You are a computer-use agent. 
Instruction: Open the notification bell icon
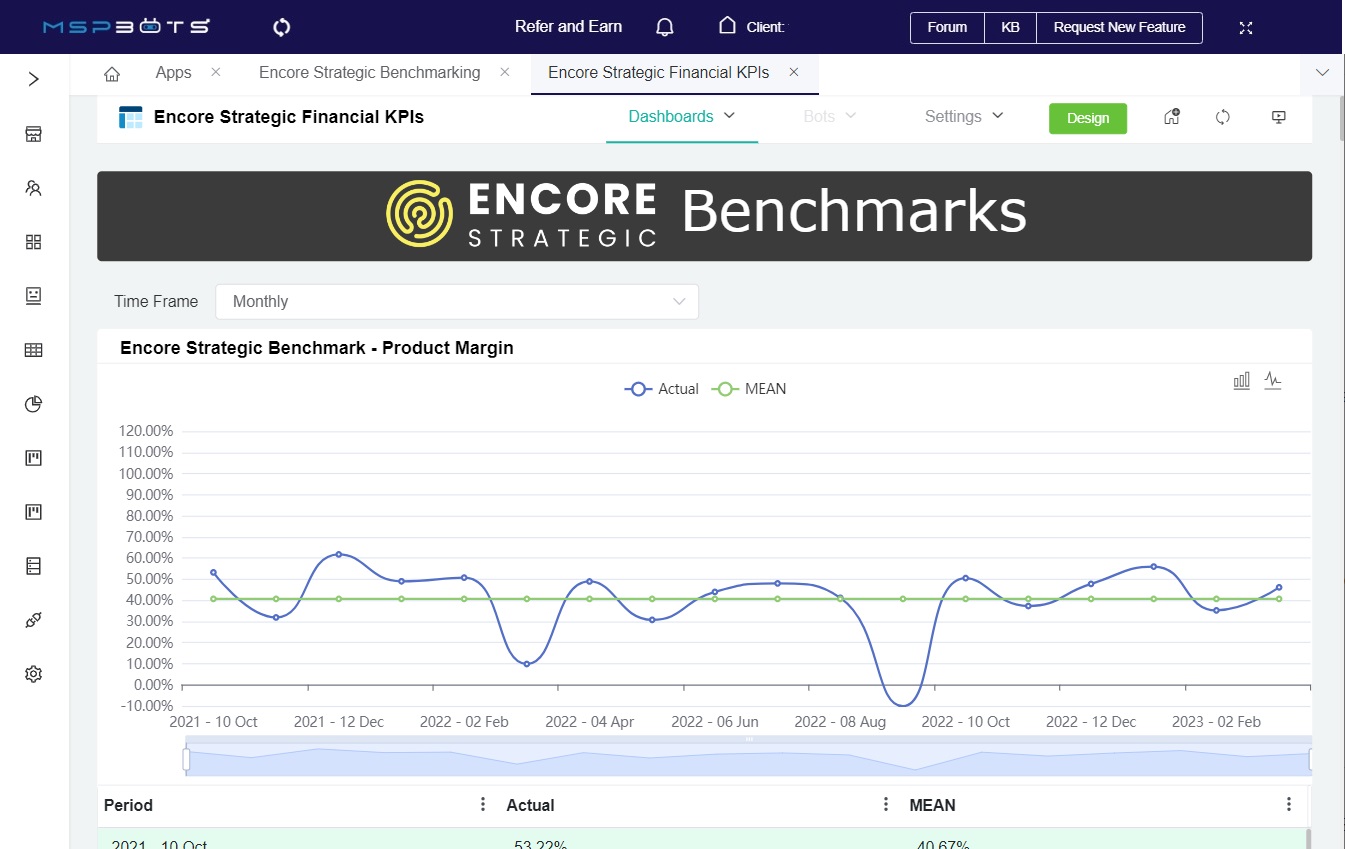coord(664,27)
